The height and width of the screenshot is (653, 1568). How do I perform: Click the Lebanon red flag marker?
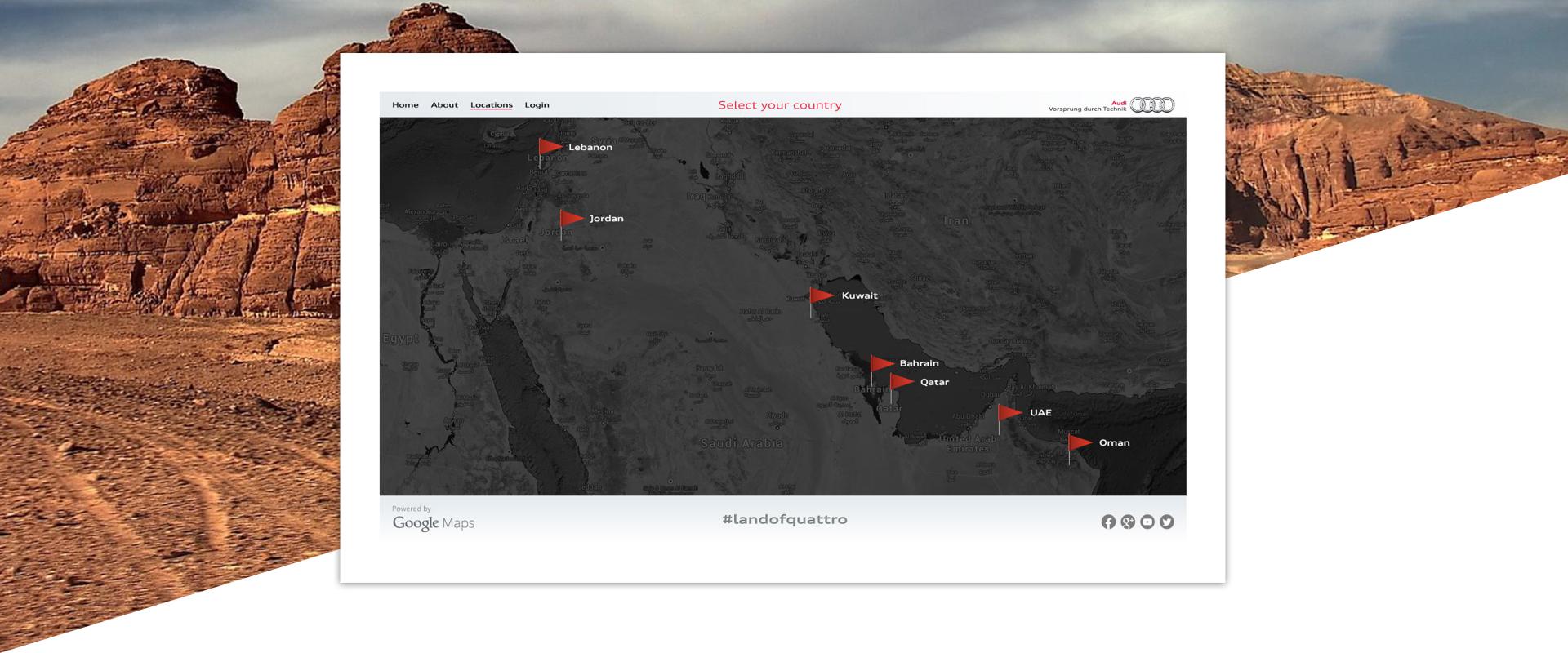click(x=550, y=147)
